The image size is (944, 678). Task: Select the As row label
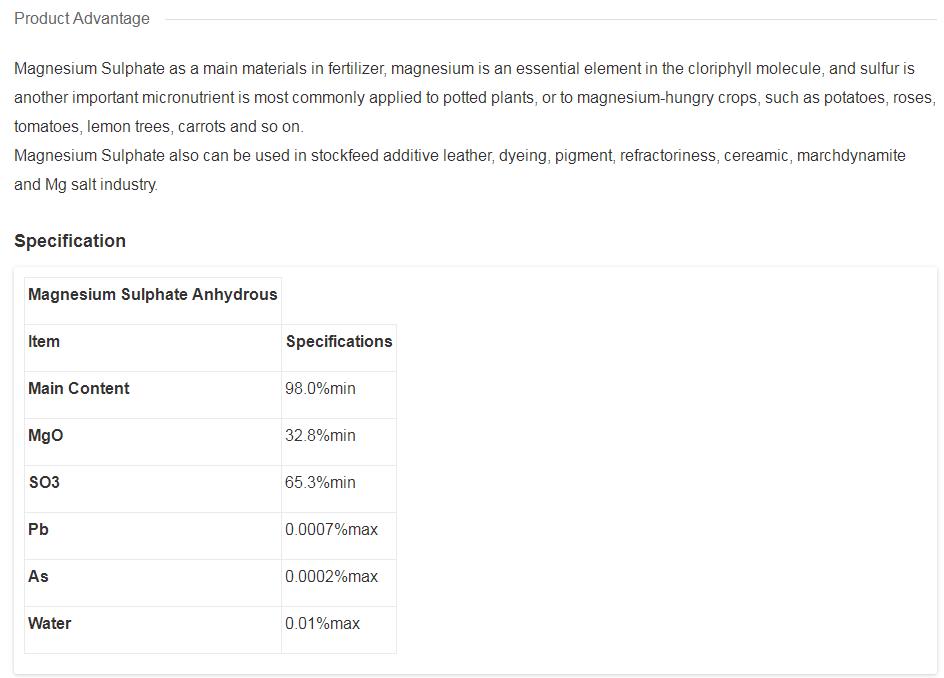(x=38, y=577)
